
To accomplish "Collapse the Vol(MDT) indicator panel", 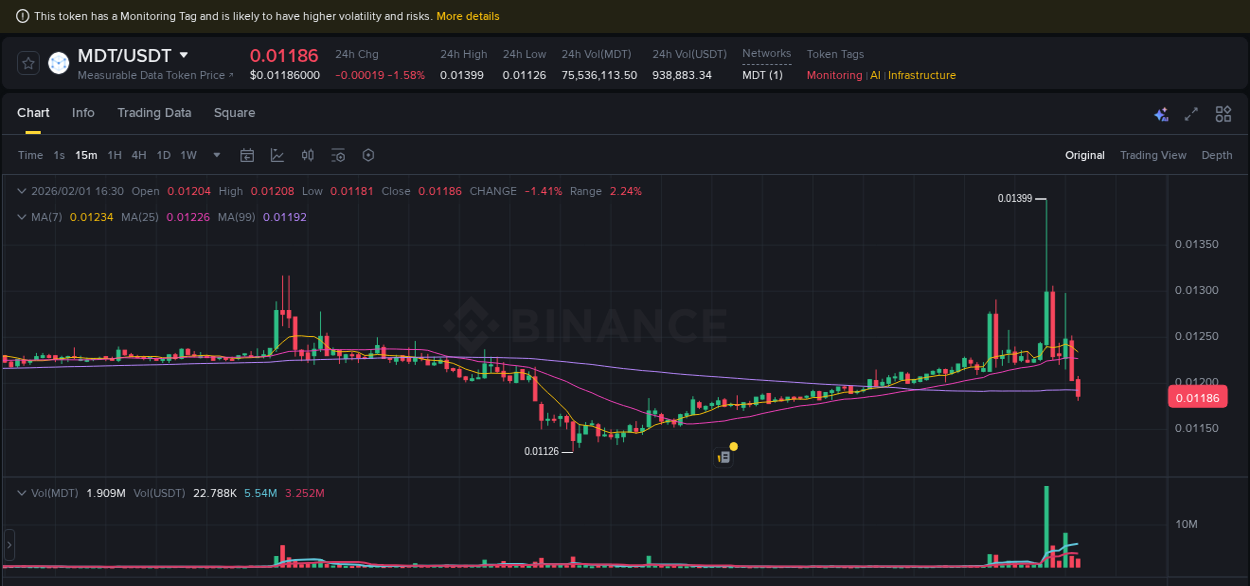I will [x=21, y=492].
